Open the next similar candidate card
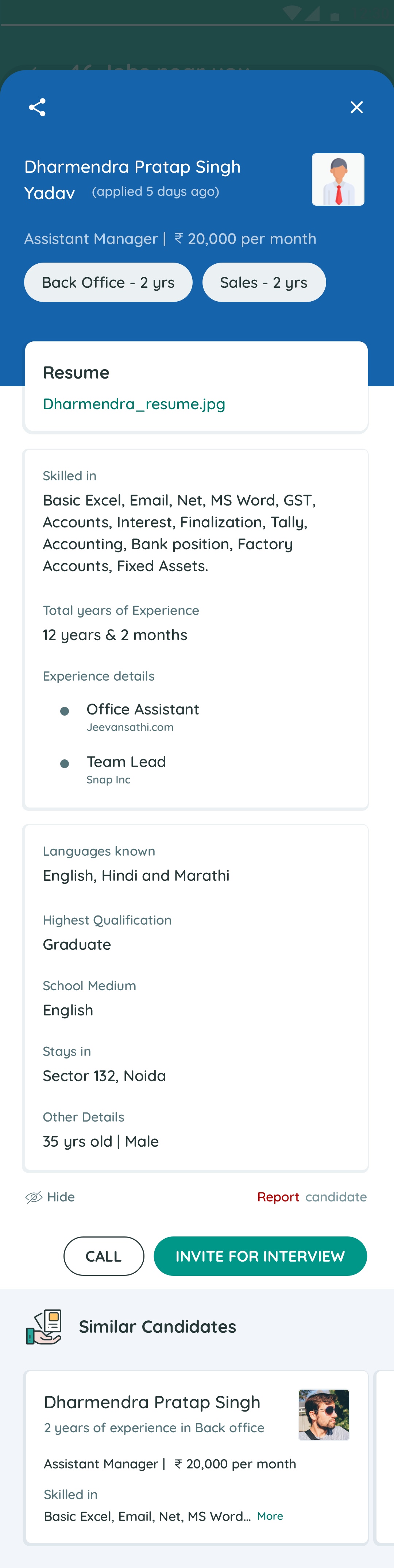The height and width of the screenshot is (1568, 394). coord(385,1457)
